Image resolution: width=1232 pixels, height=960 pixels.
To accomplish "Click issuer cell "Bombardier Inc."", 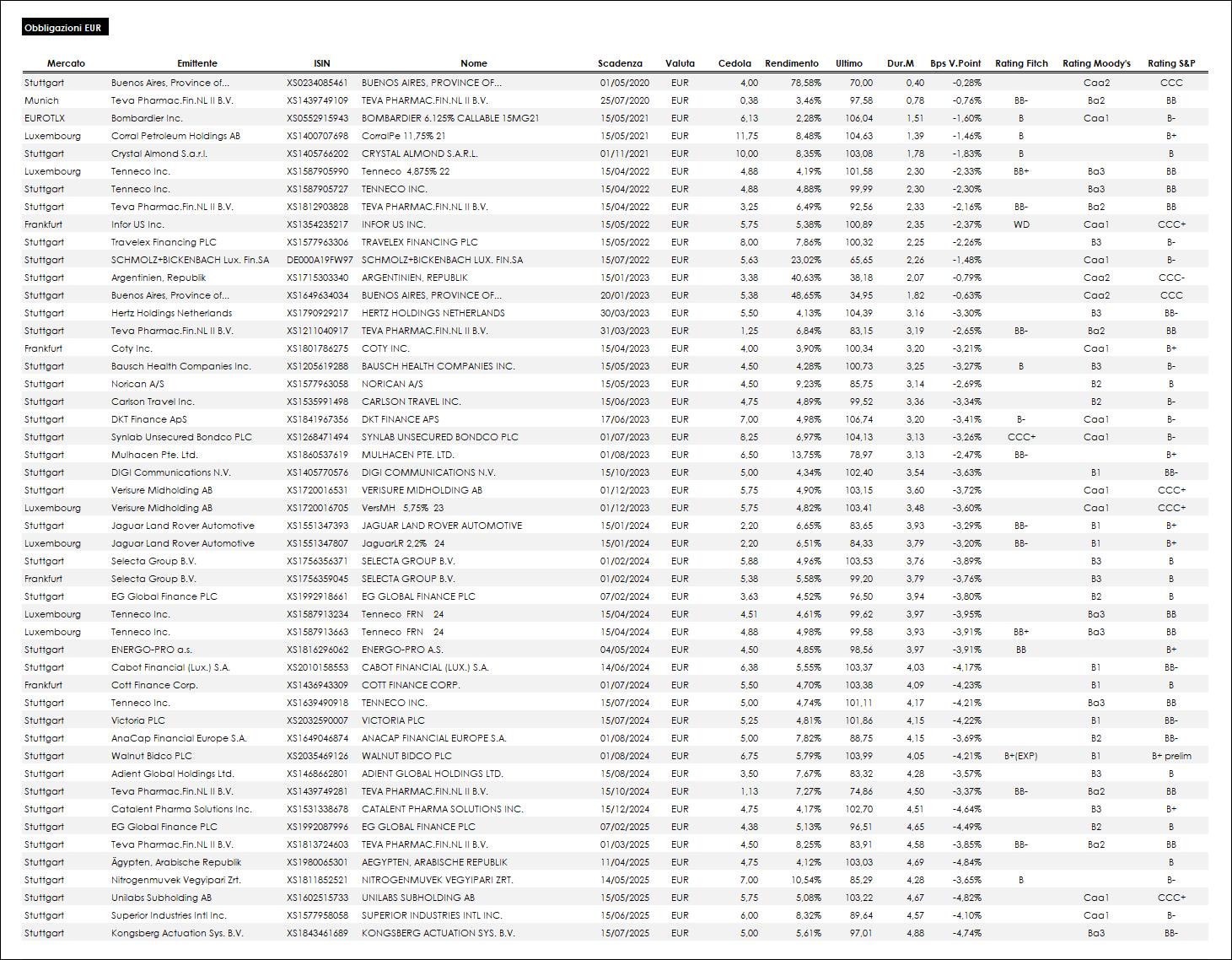I will [147, 118].
